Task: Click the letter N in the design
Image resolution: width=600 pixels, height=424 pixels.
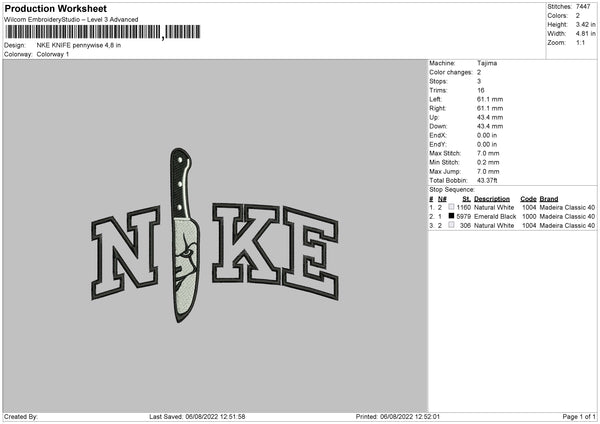Action: click(x=125, y=253)
